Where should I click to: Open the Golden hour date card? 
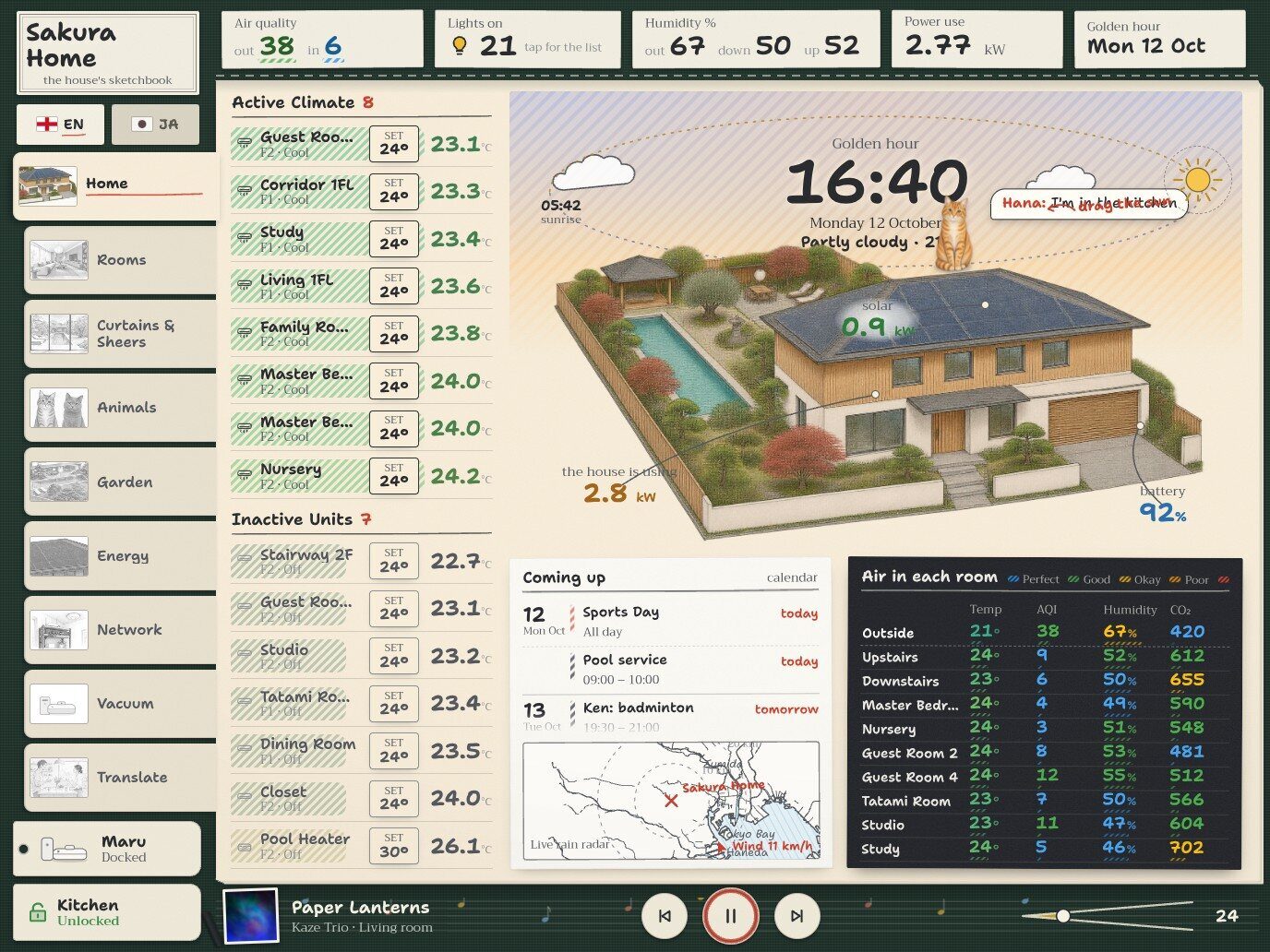(x=1159, y=40)
